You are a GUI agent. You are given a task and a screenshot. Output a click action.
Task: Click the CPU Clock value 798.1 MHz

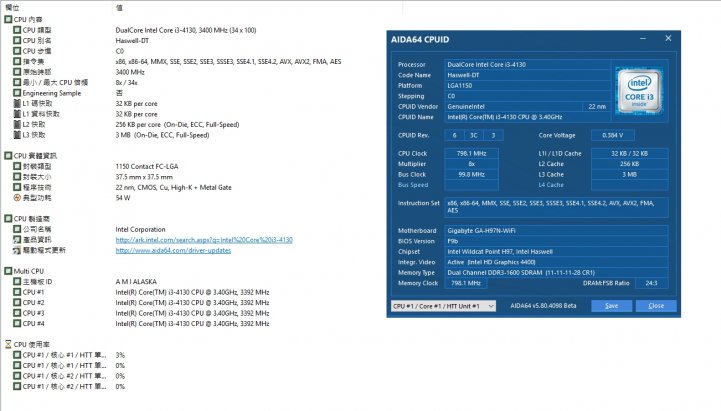click(471, 154)
